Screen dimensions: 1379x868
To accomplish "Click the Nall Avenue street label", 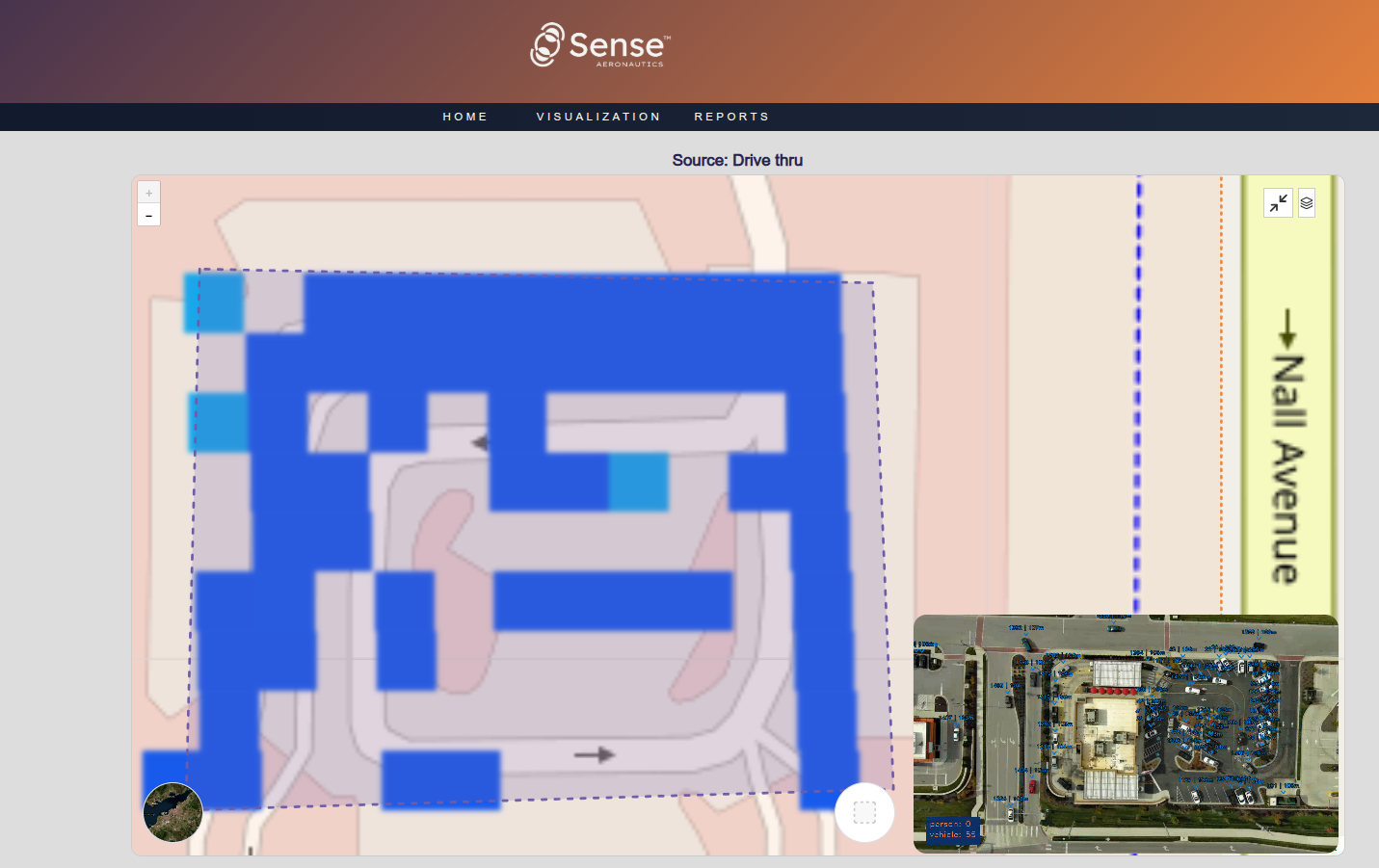I will point(1287,469).
